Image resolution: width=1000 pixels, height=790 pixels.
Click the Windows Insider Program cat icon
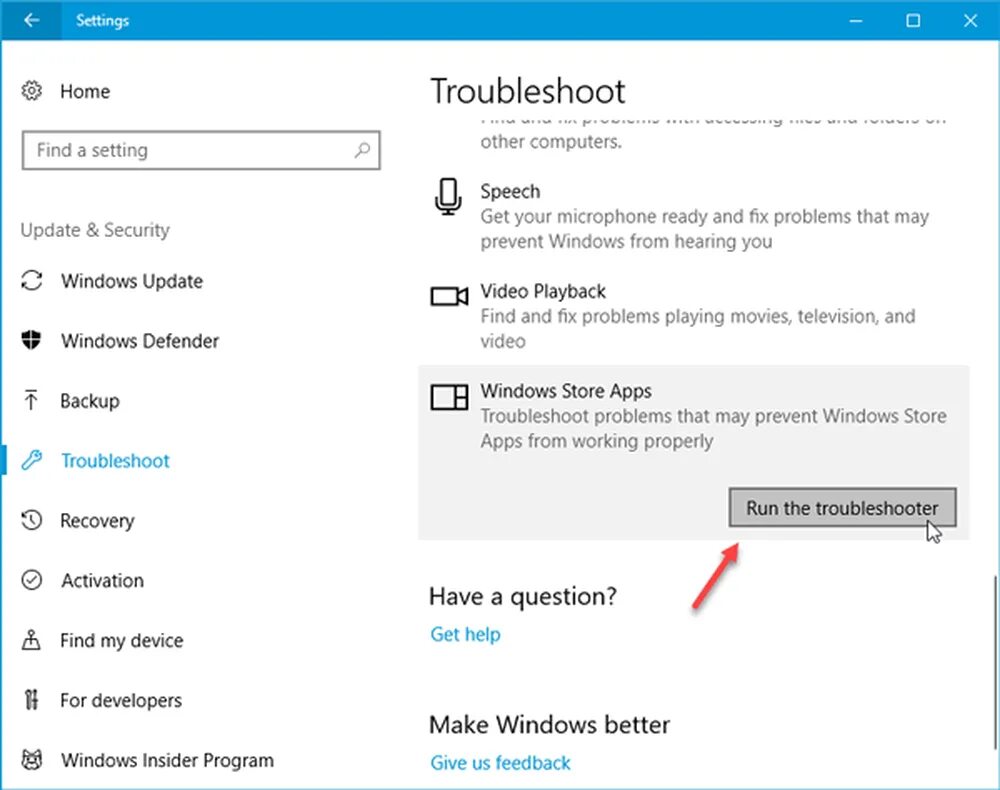(31, 759)
